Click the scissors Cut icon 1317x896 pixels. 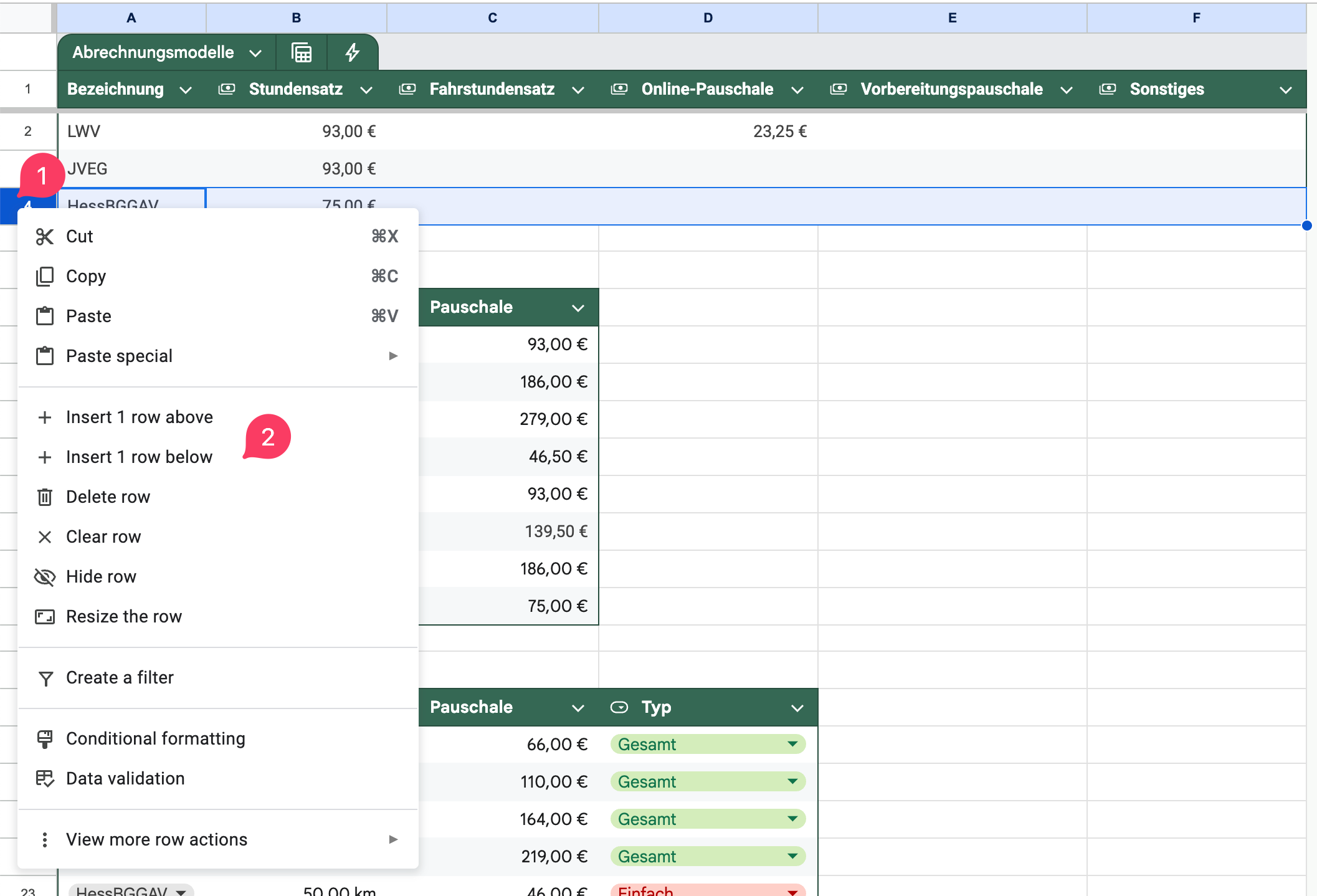[44, 237]
